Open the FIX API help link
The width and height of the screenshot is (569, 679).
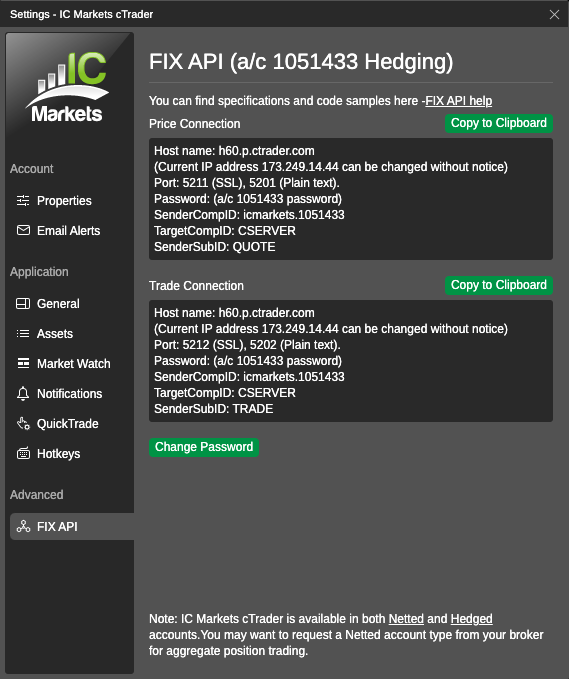click(459, 101)
